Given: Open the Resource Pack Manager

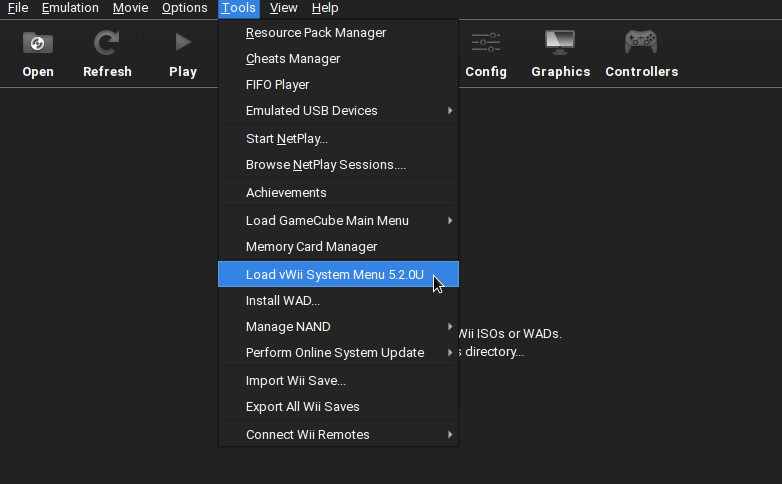Looking at the screenshot, I should point(316,33).
